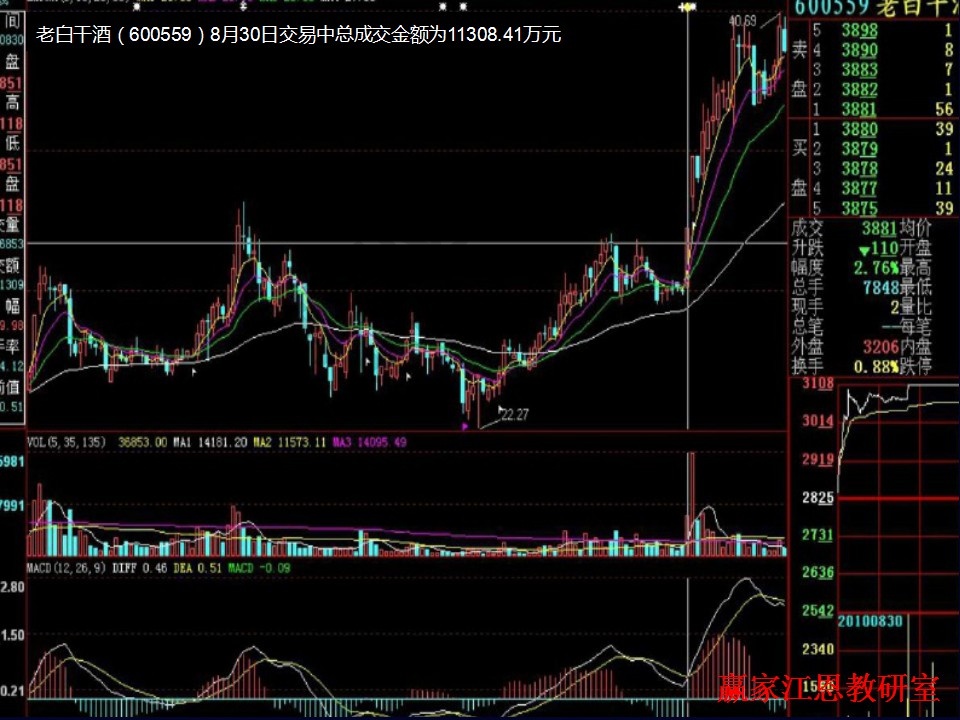This screenshot has width=960, height=720.
Task: Select the sell level 1 price 3881
Action: pyautogui.click(x=859, y=109)
